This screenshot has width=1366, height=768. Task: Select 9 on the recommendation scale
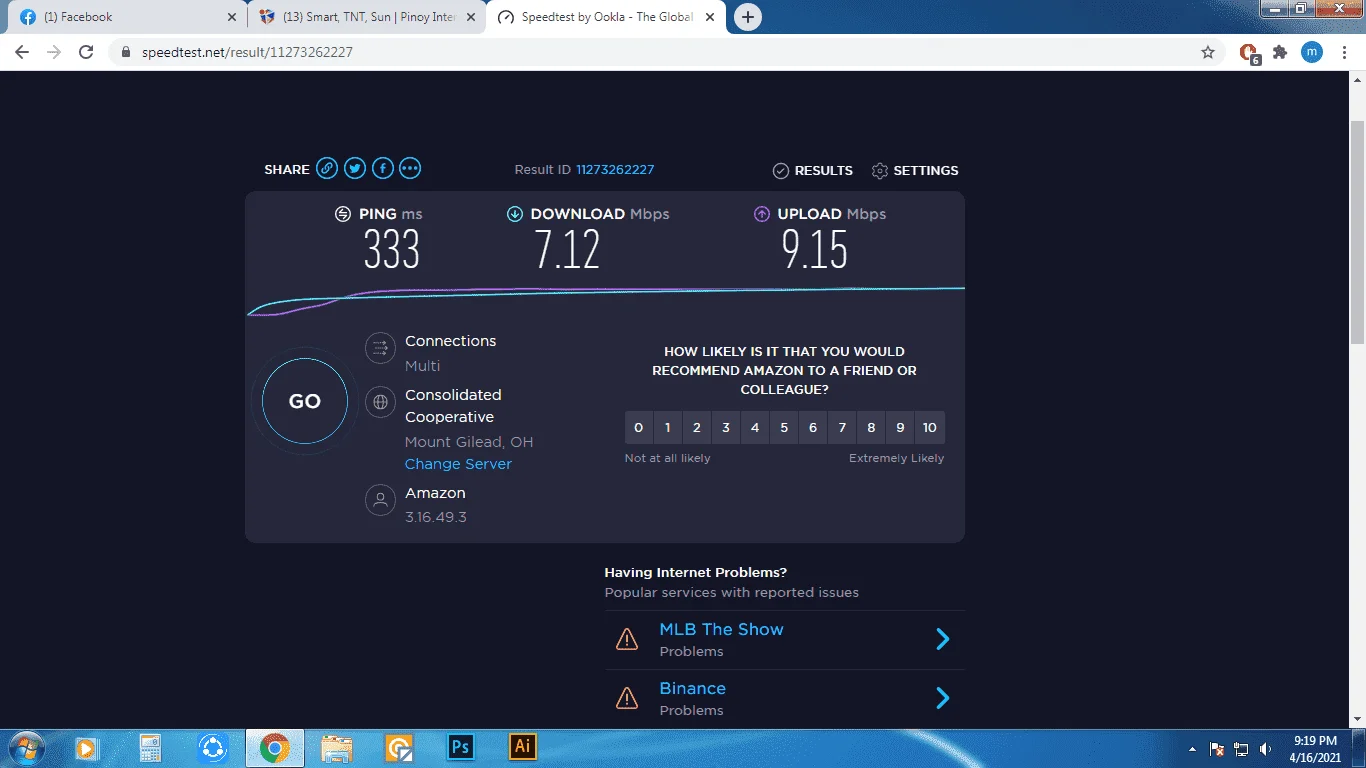(x=900, y=427)
